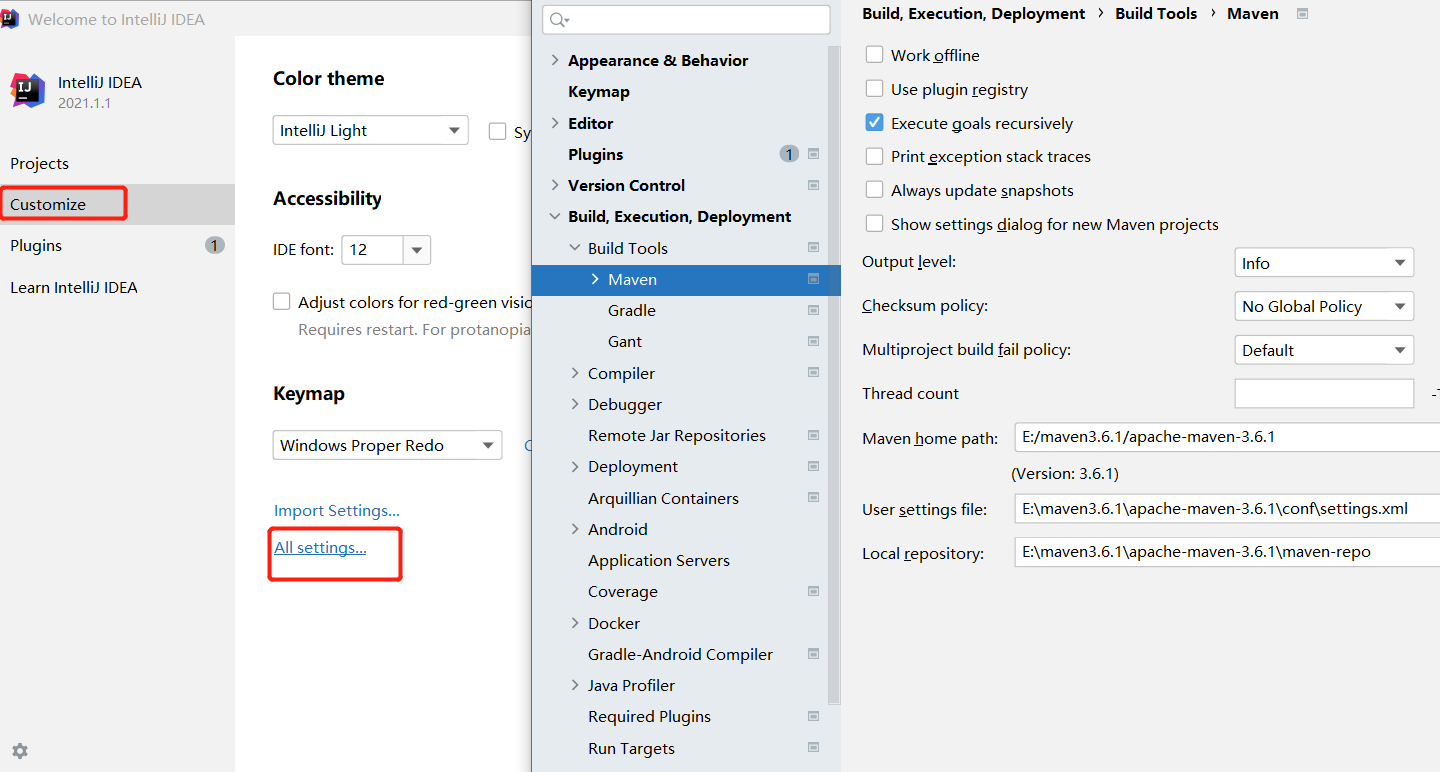The height and width of the screenshot is (772, 1440).
Task: Toggle Show settings dialog for new Maven projects
Action: [x=875, y=224]
